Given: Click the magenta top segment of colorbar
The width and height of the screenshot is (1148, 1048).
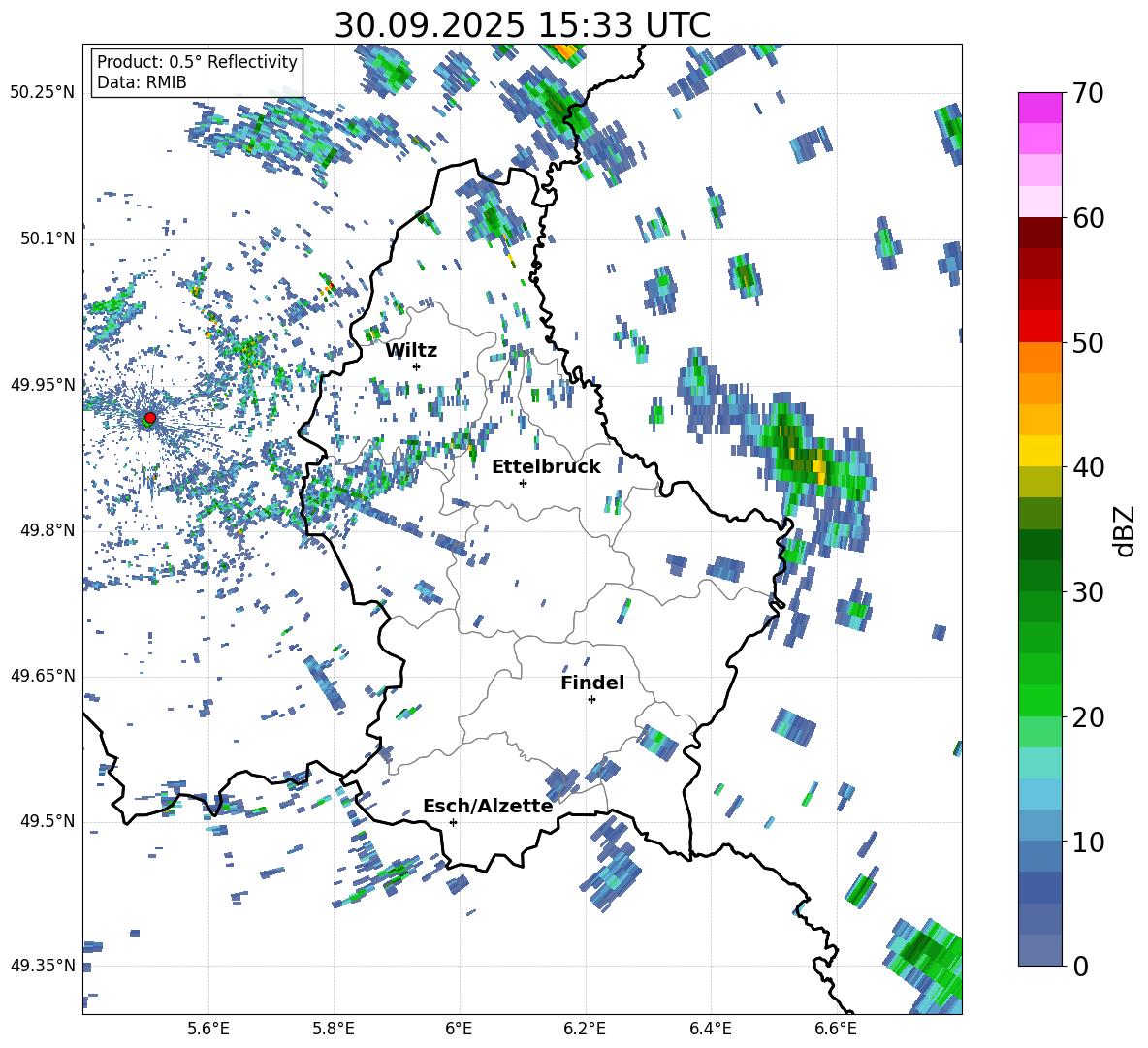Looking at the screenshot, I should (1039, 108).
